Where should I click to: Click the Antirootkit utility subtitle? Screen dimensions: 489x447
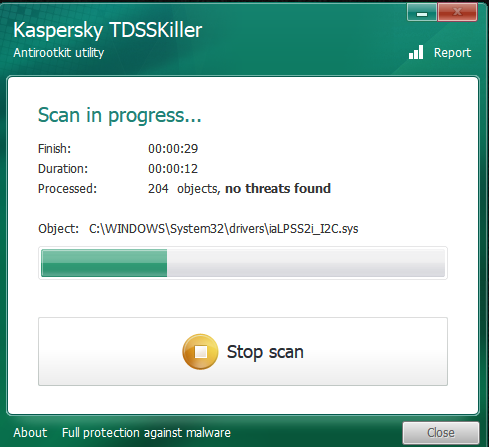point(59,53)
